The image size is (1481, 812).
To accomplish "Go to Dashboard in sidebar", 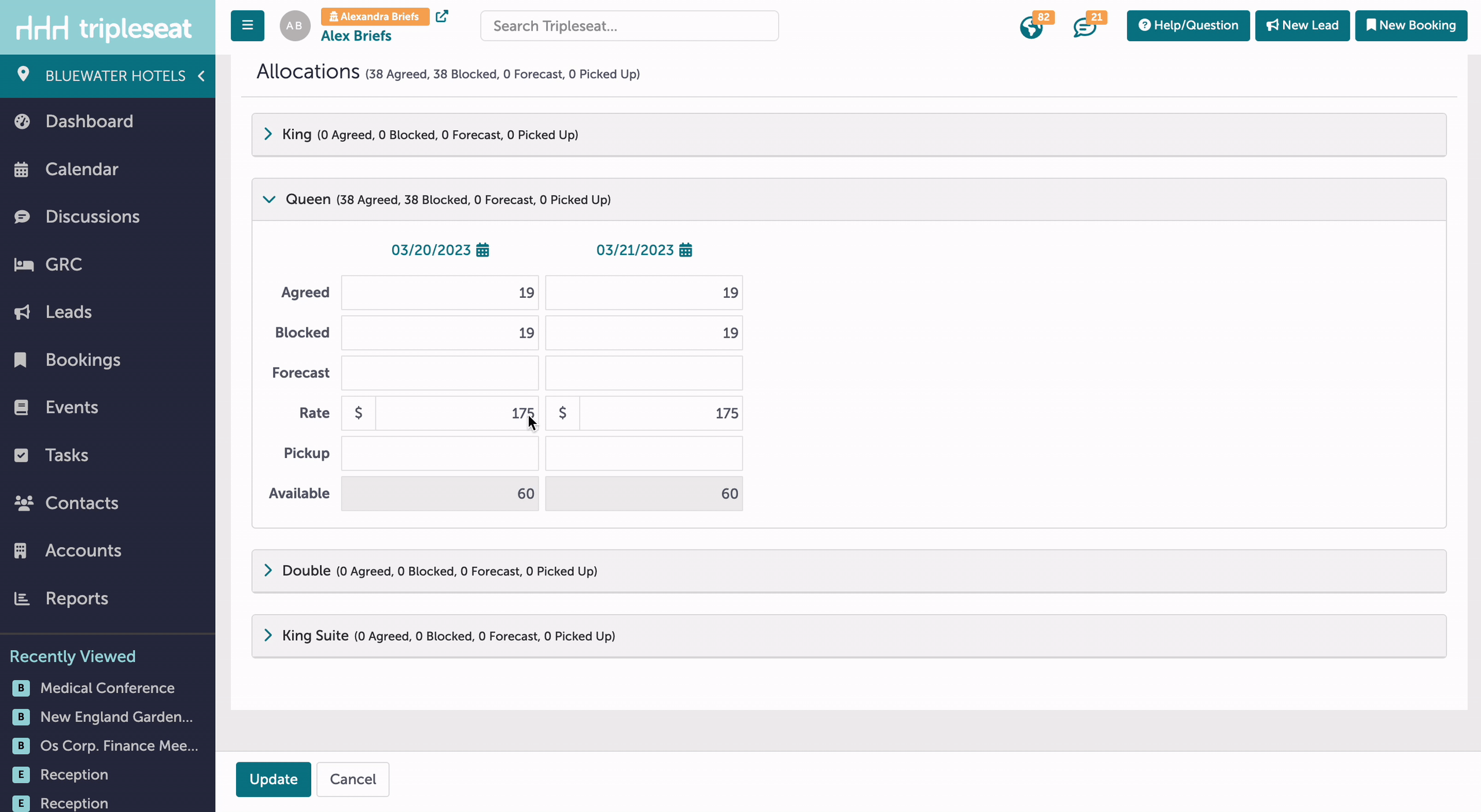I will [89, 121].
